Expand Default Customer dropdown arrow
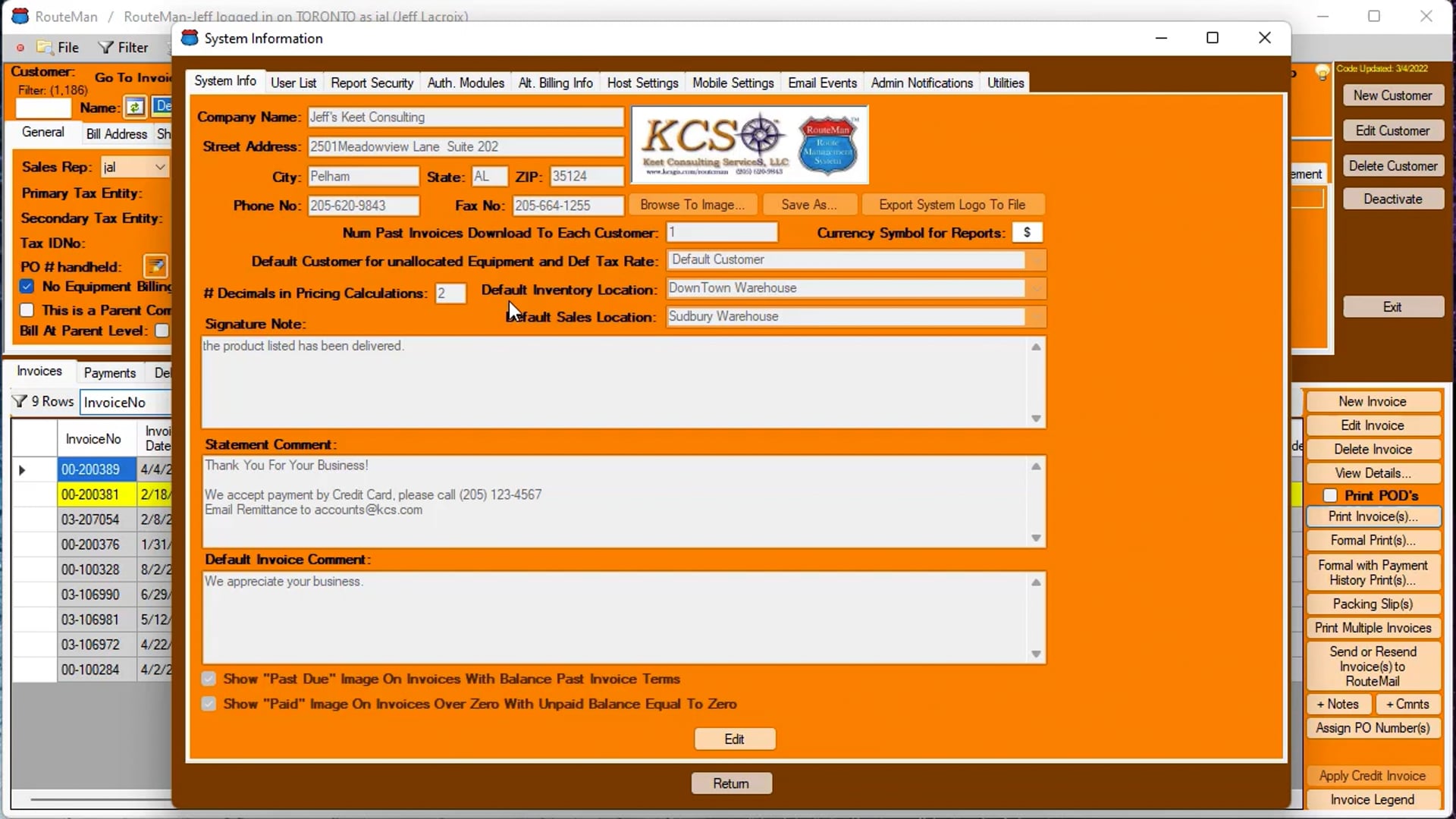The height and width of the screenshot is (819, 1456). (x=1036, y=260)
